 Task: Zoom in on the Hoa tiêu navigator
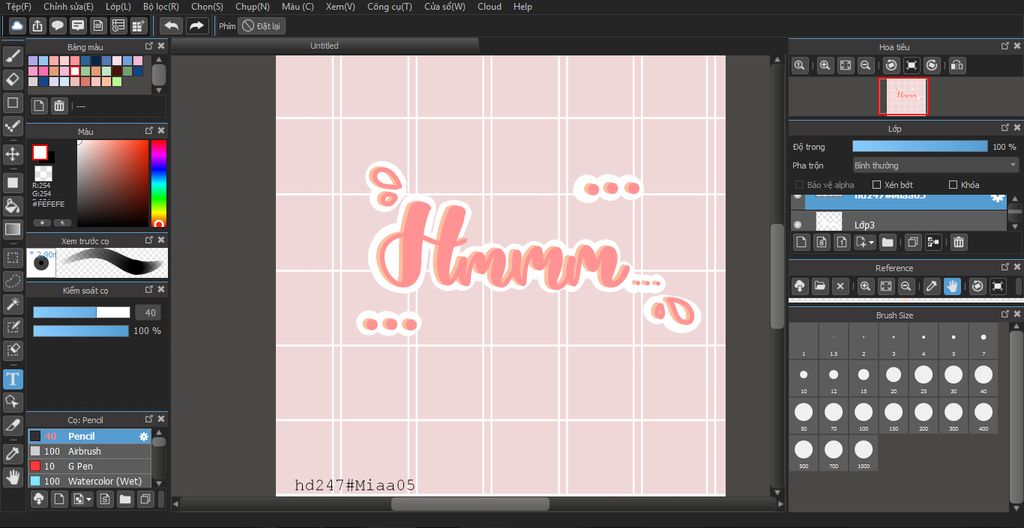[x=825, y=65]
